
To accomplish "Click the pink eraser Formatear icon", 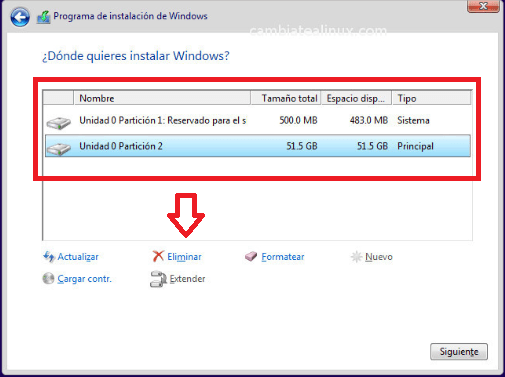I will (x=251, y=256).
